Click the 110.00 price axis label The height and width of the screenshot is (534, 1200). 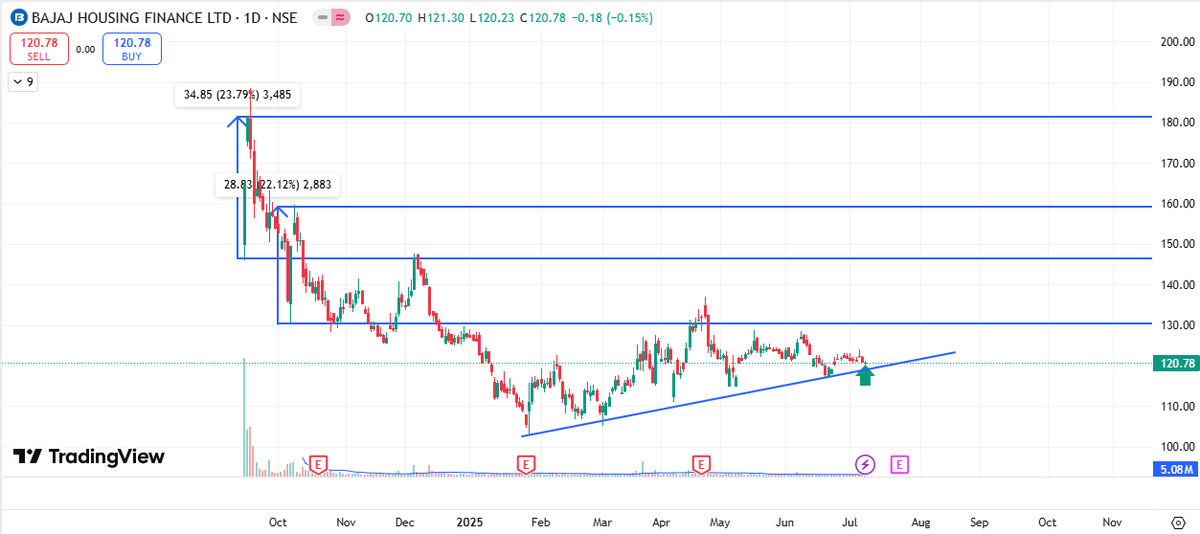[1177, 406]
